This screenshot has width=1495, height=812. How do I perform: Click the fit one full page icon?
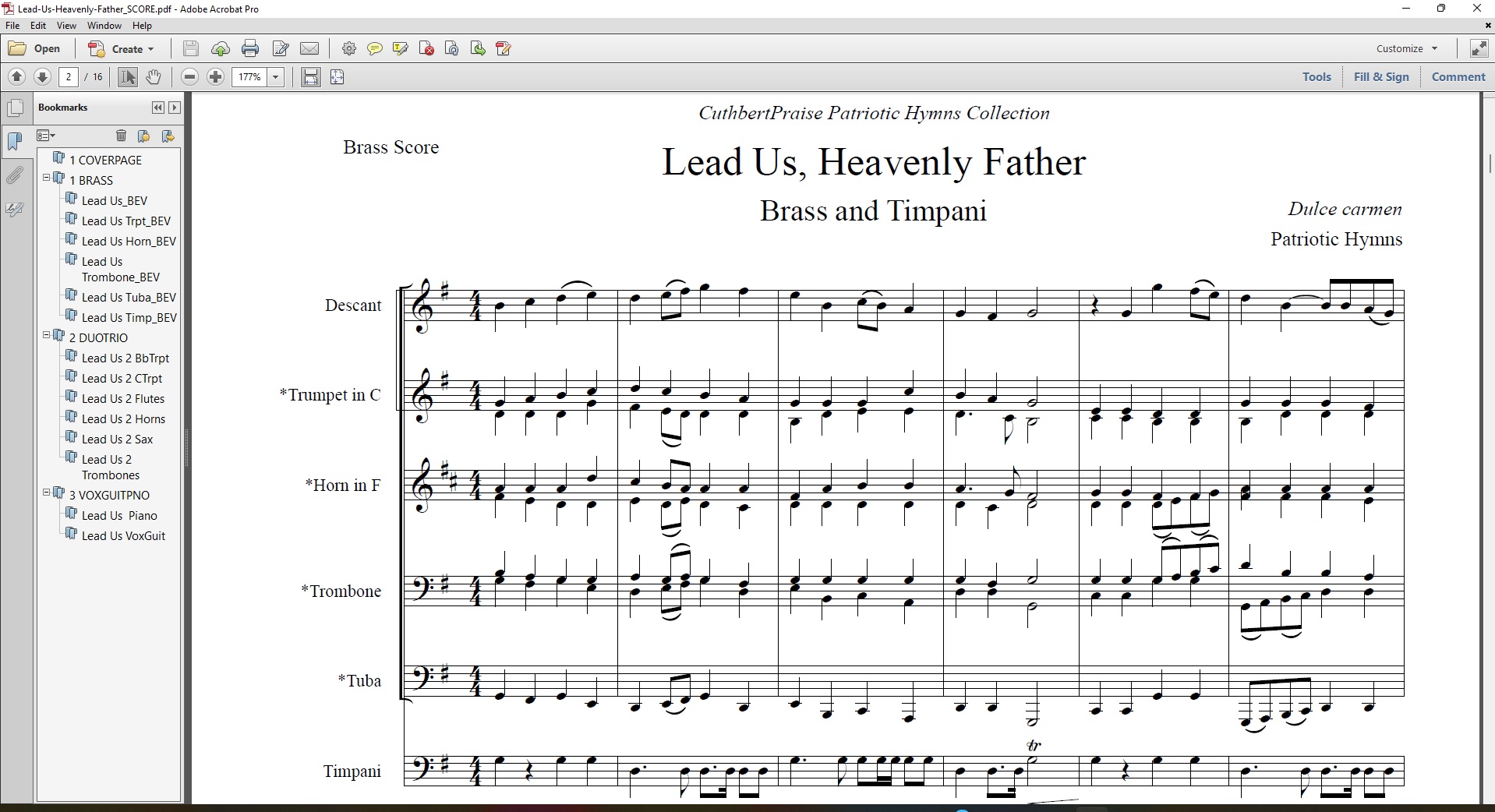click(x=338, y=76)
